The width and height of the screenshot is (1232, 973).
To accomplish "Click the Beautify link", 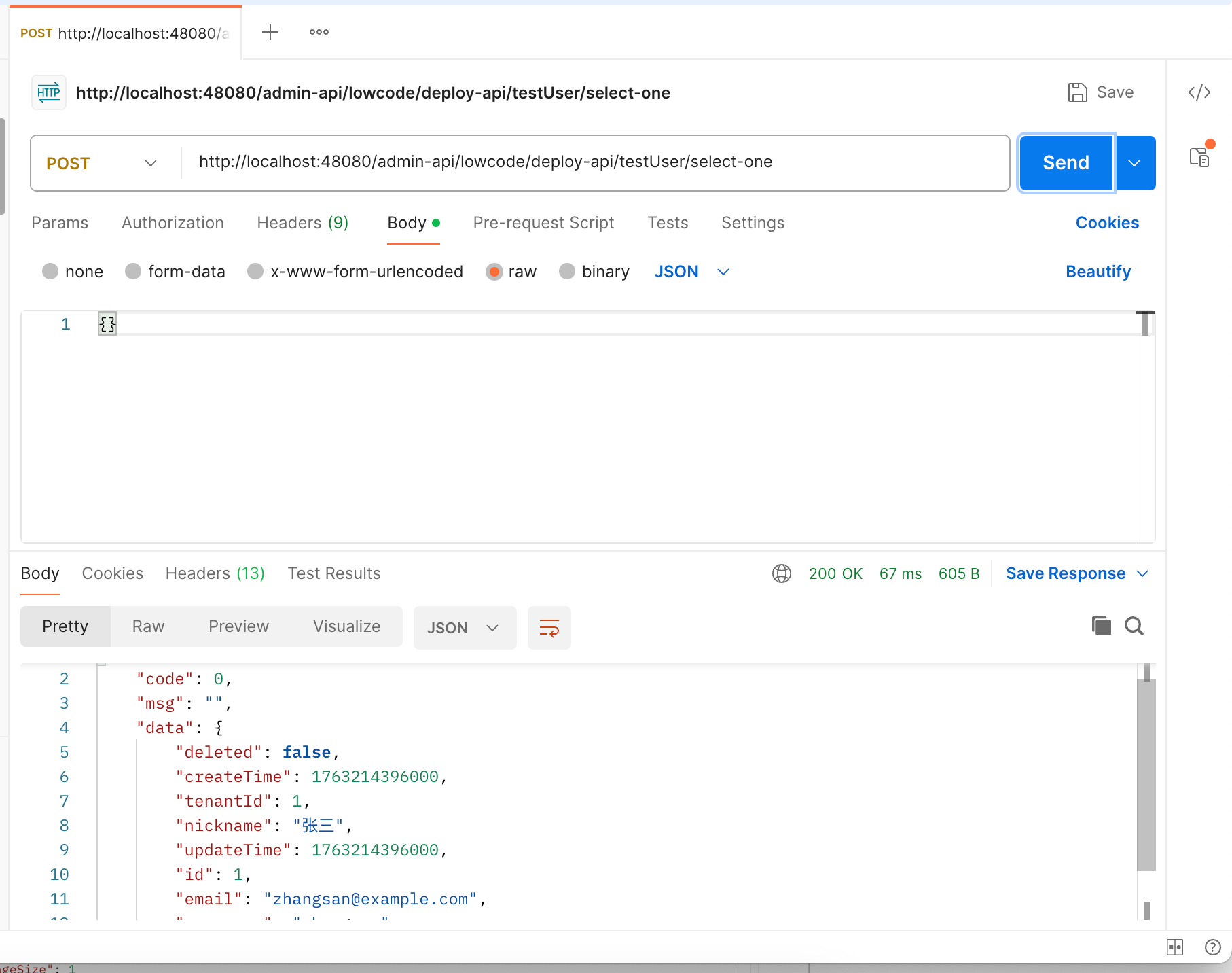I will 1098,272.
